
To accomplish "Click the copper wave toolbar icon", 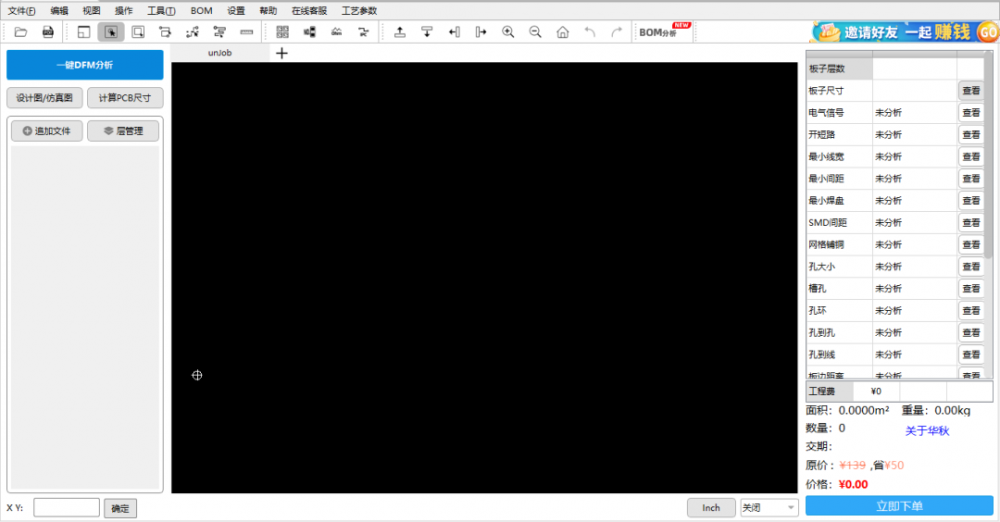I will (x=337, y=32).
